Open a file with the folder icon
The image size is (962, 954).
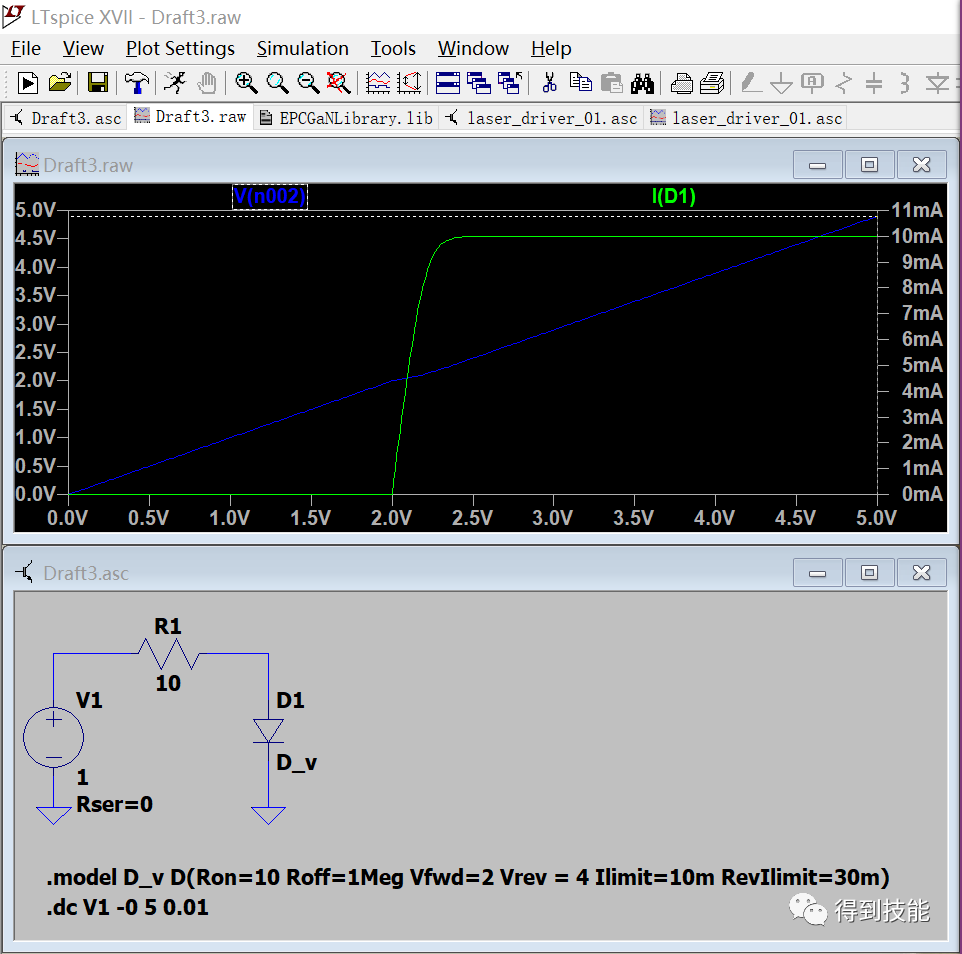[x=60, y=82]
